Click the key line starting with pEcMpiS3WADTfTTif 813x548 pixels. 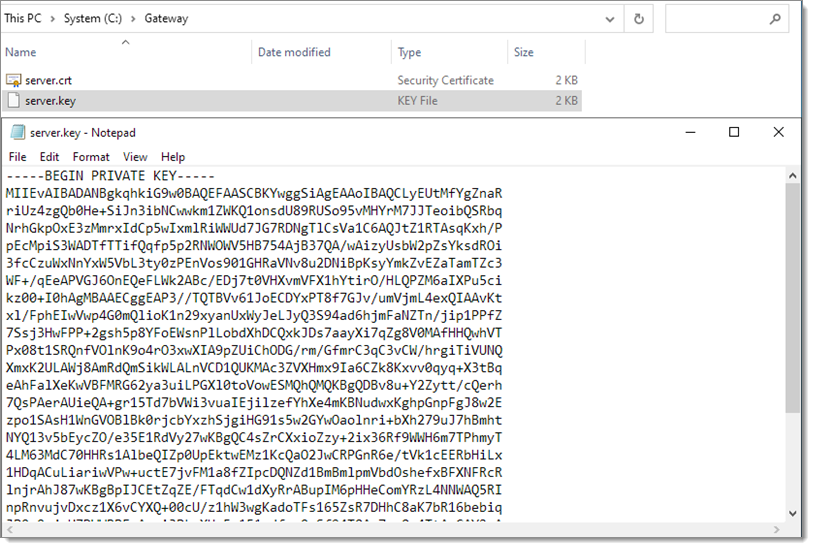point(254,246)
